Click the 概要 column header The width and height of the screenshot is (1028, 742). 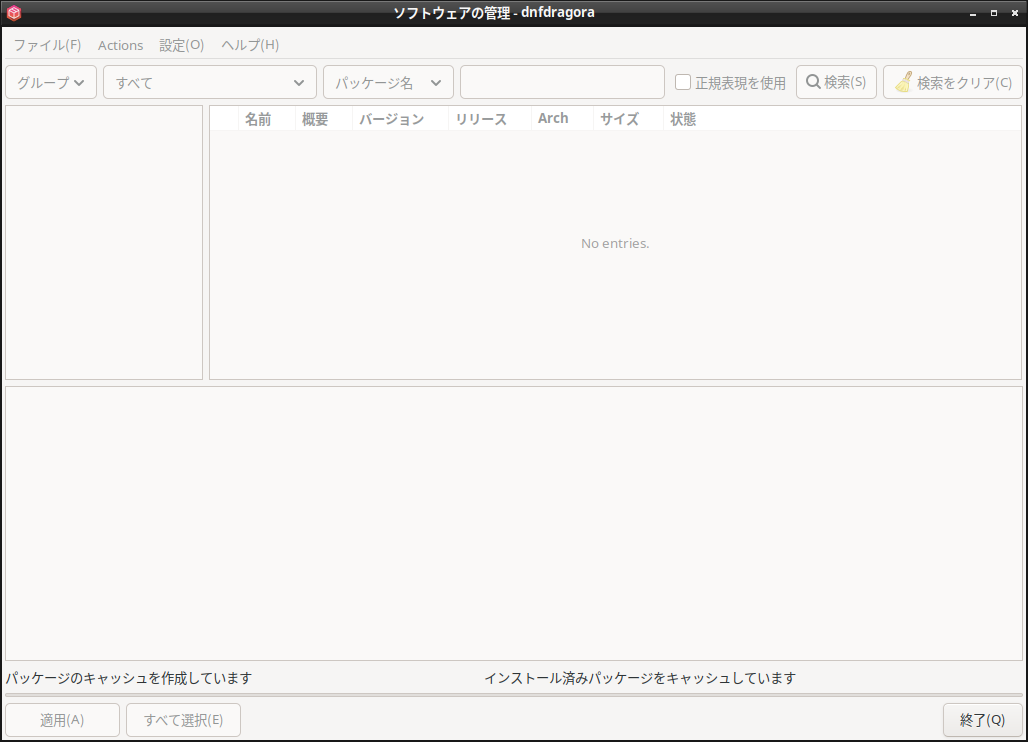[323, 119]
